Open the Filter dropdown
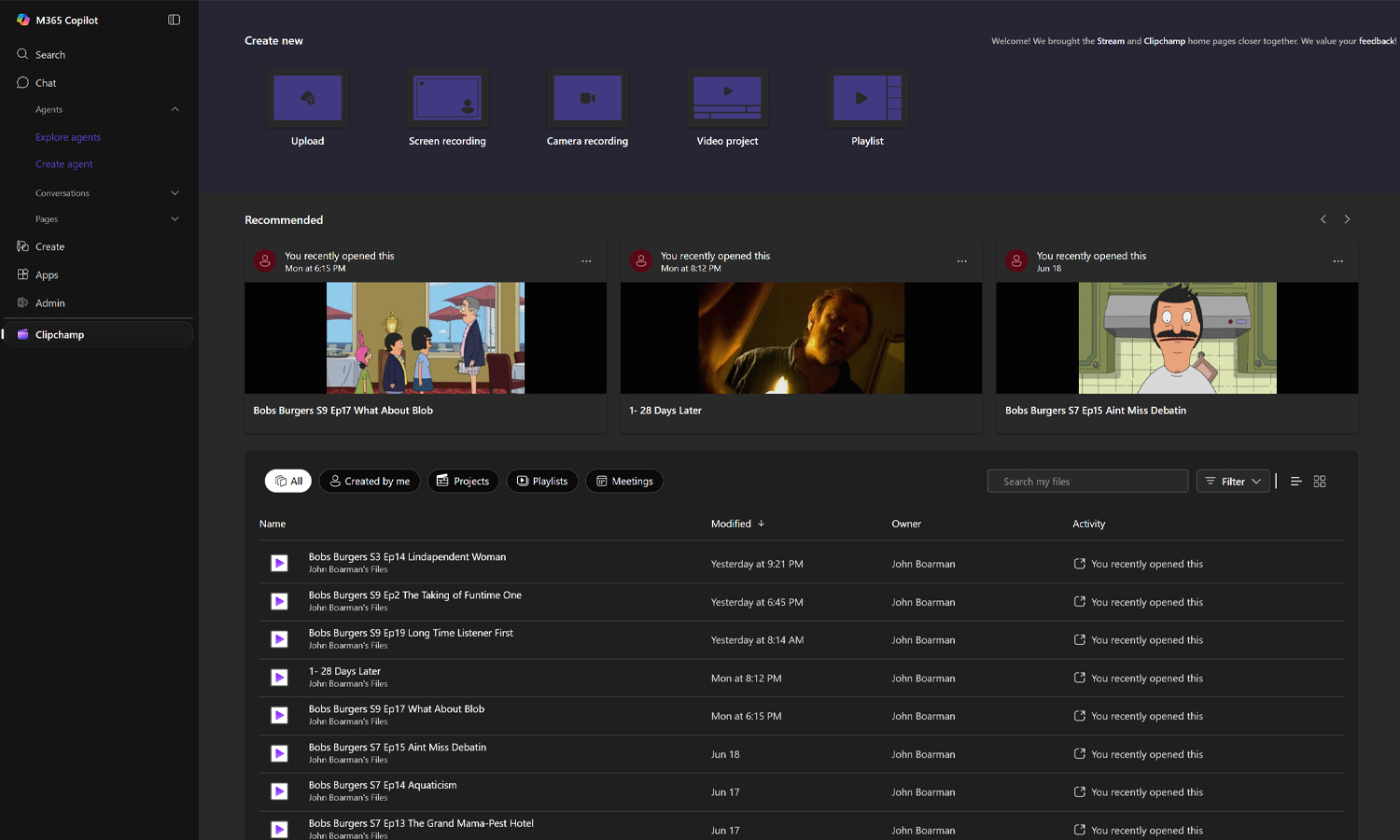Viewport: 1400px width, 840px height. point(1232,481)
